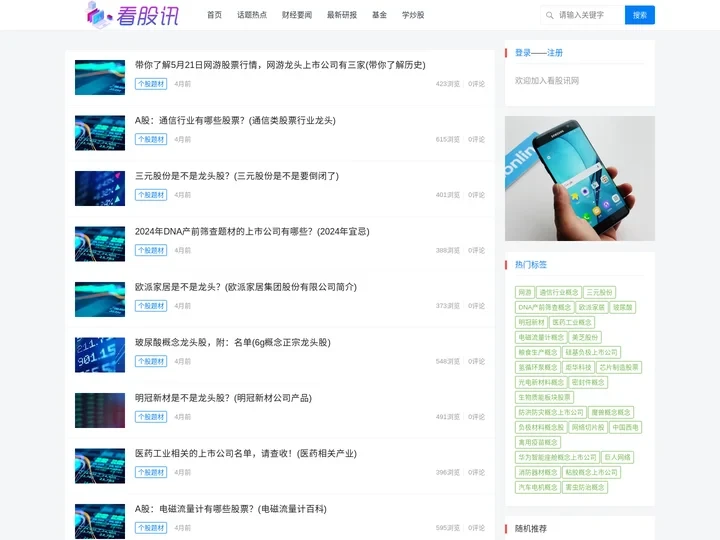The image size is (720, 540).
Task: Select the 医药工业概念 hot tag
Action: tap(572, 322)
